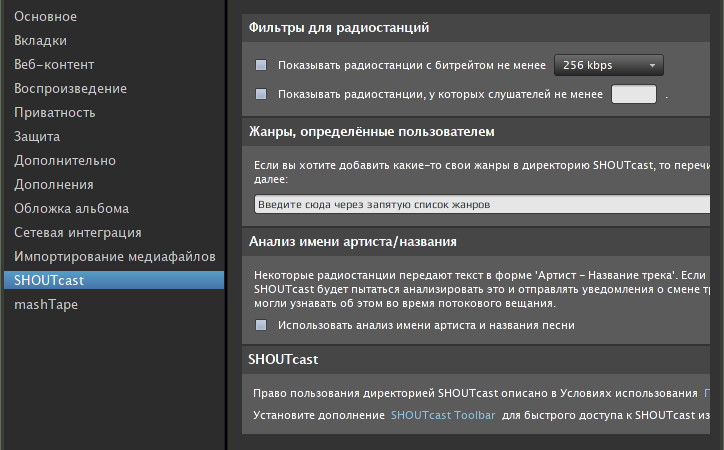Enable minimum listeners station filter checkbox
Screen dimensions: 724x450
[x=261, y=94]
